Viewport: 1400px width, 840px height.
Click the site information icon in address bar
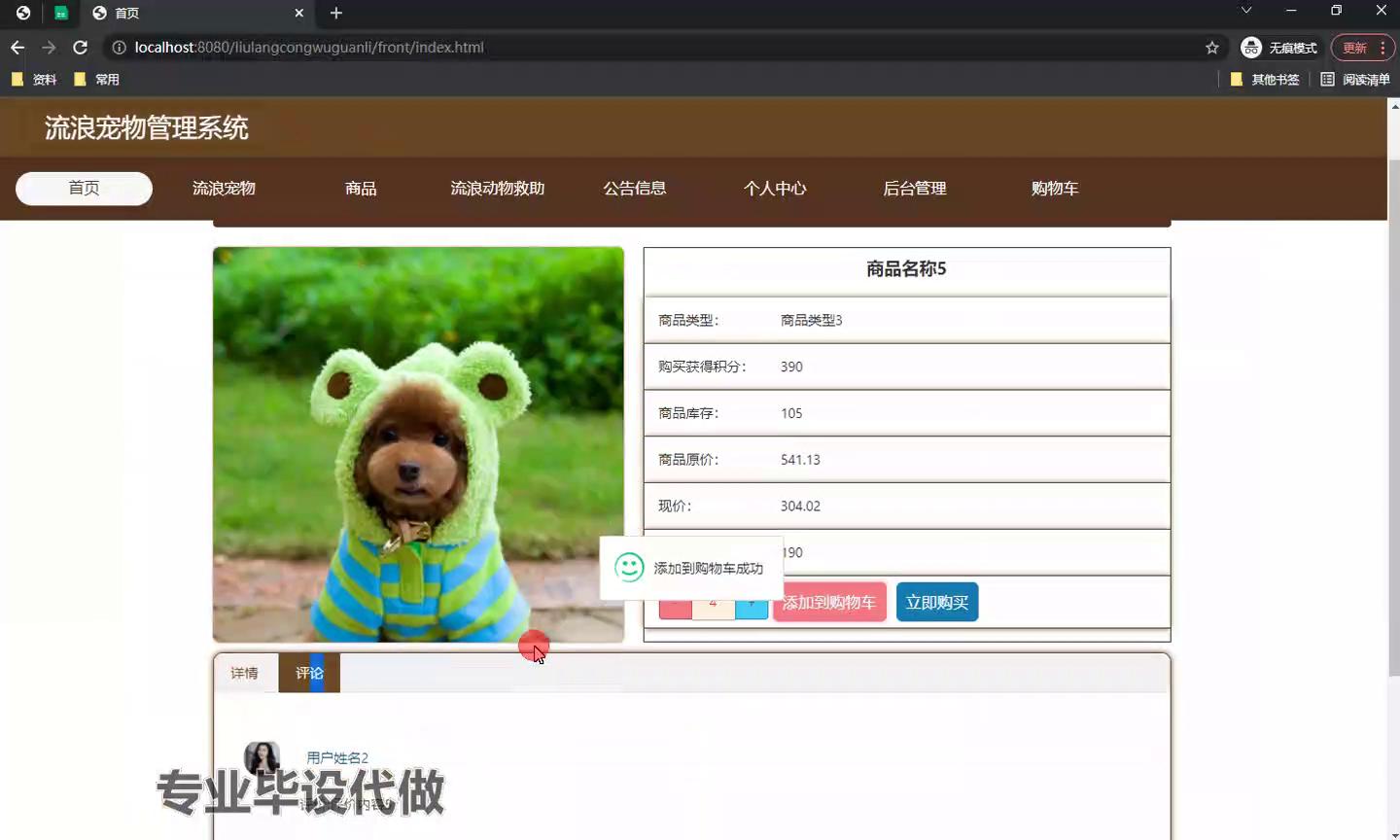tap(119, 48)
